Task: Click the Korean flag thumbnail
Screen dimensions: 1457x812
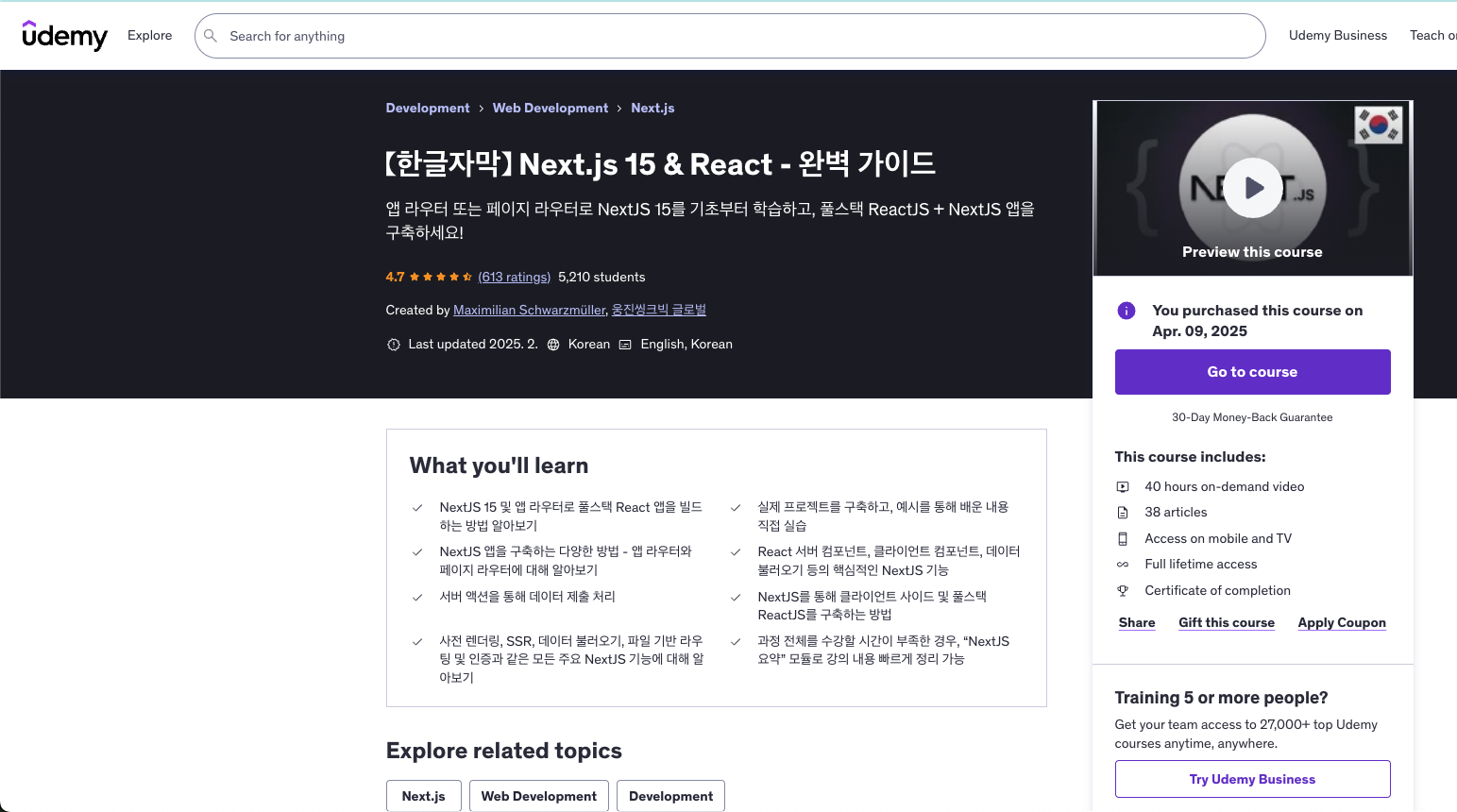Action: pos(1379,123)
